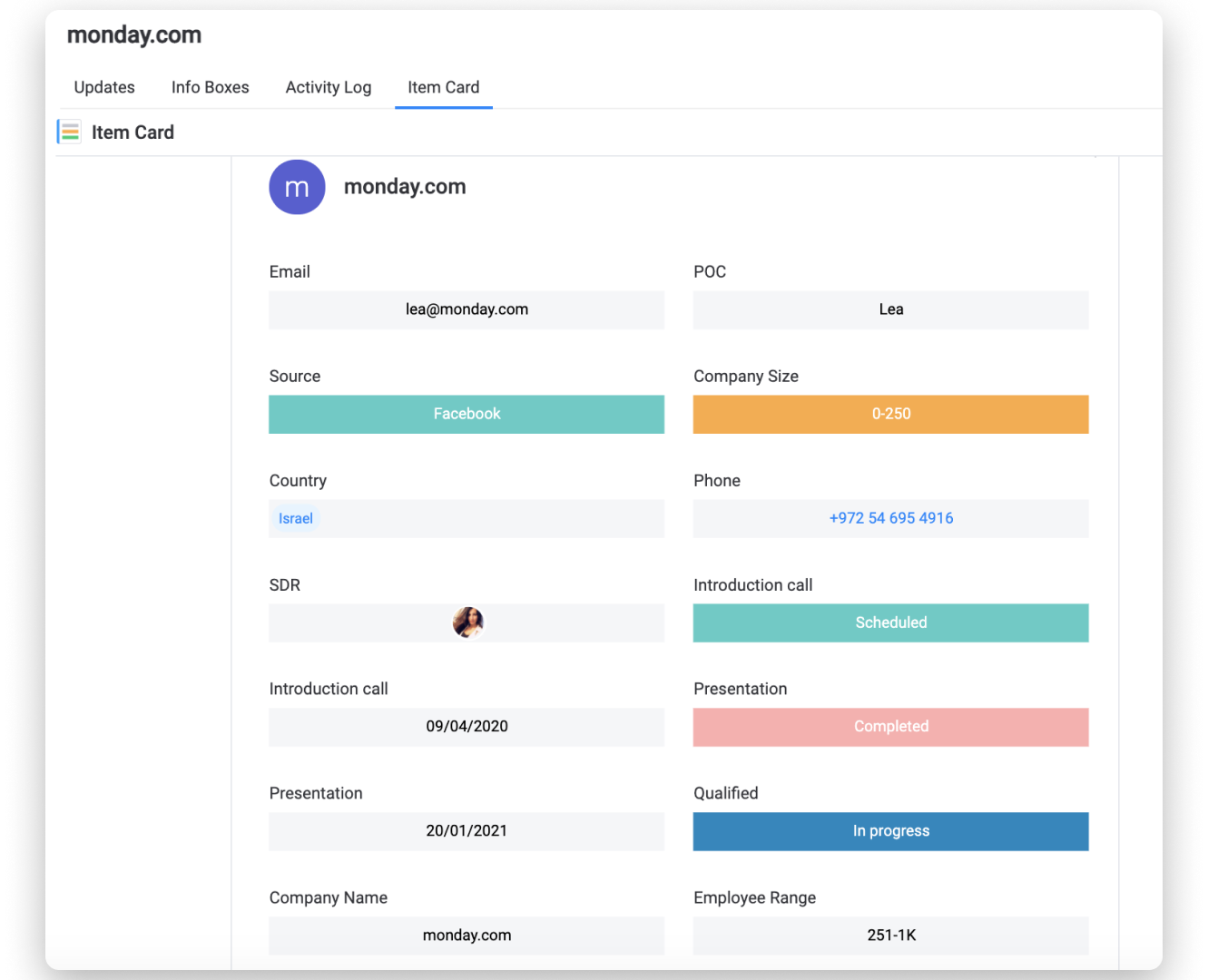1208x980 pixels.
Task: Open the SDR person avatar
Action: point(468,622)
